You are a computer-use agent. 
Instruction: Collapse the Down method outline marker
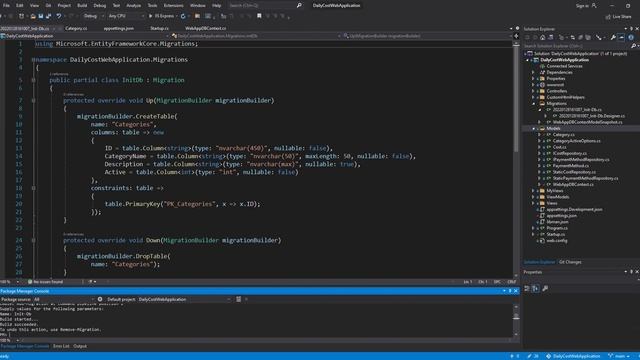pyautogui.click(x=33, y=240)
